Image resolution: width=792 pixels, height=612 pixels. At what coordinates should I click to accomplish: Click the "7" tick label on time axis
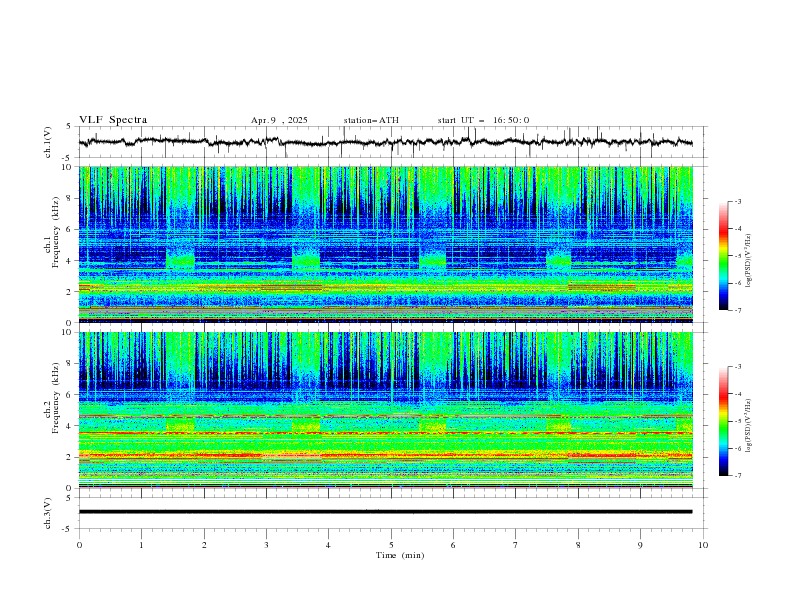(516, 545)
